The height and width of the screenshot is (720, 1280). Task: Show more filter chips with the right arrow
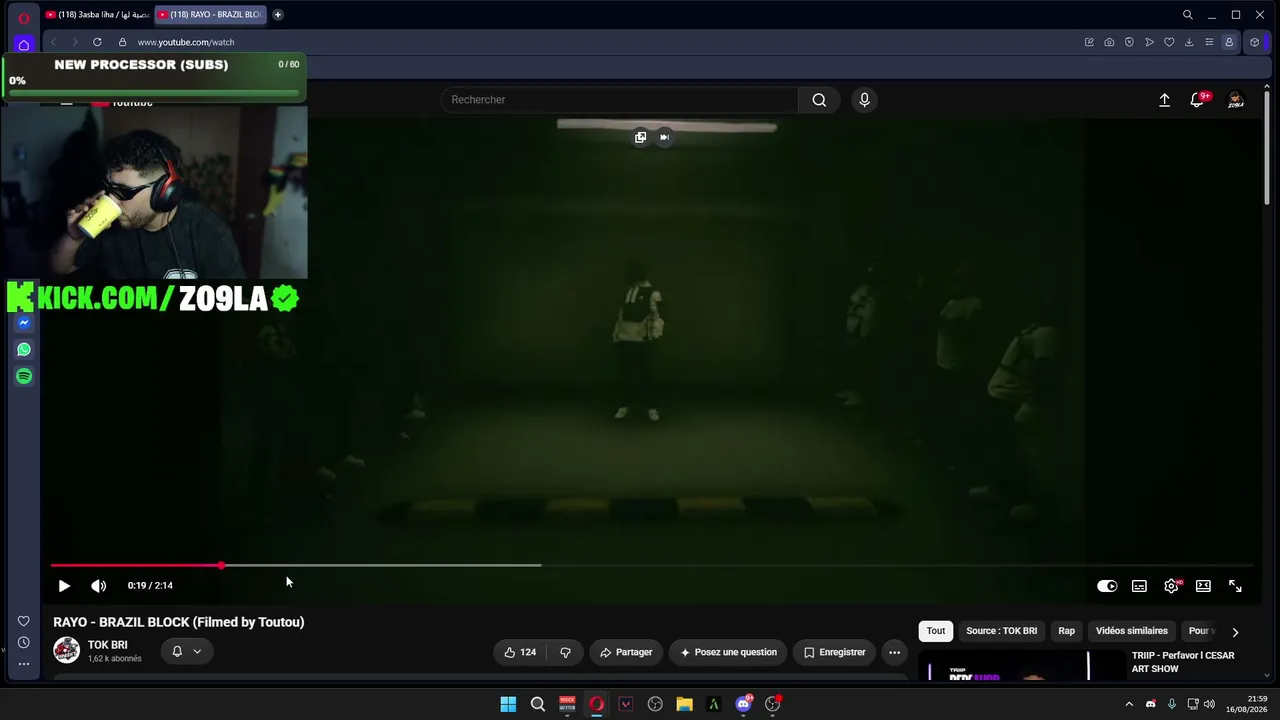[x=1235, y=632]
